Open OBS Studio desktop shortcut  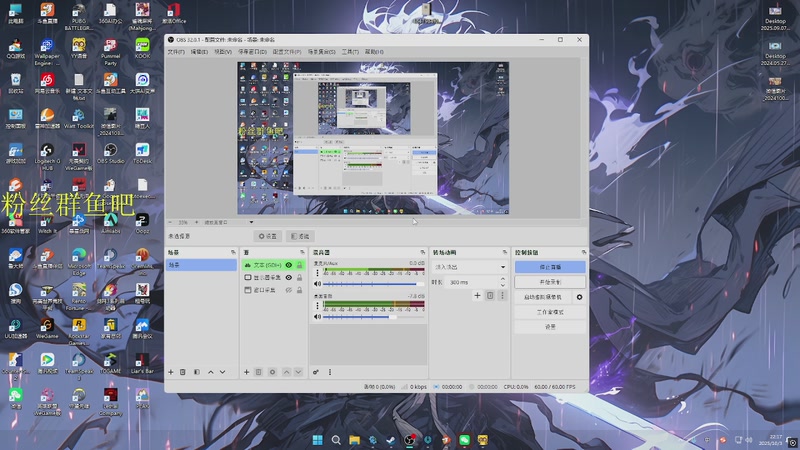tap(110, 153)
